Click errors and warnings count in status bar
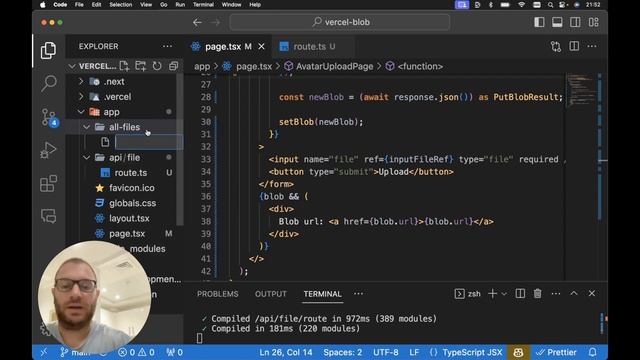The width and height of the screenshot is (640, 360). (136, 352)
